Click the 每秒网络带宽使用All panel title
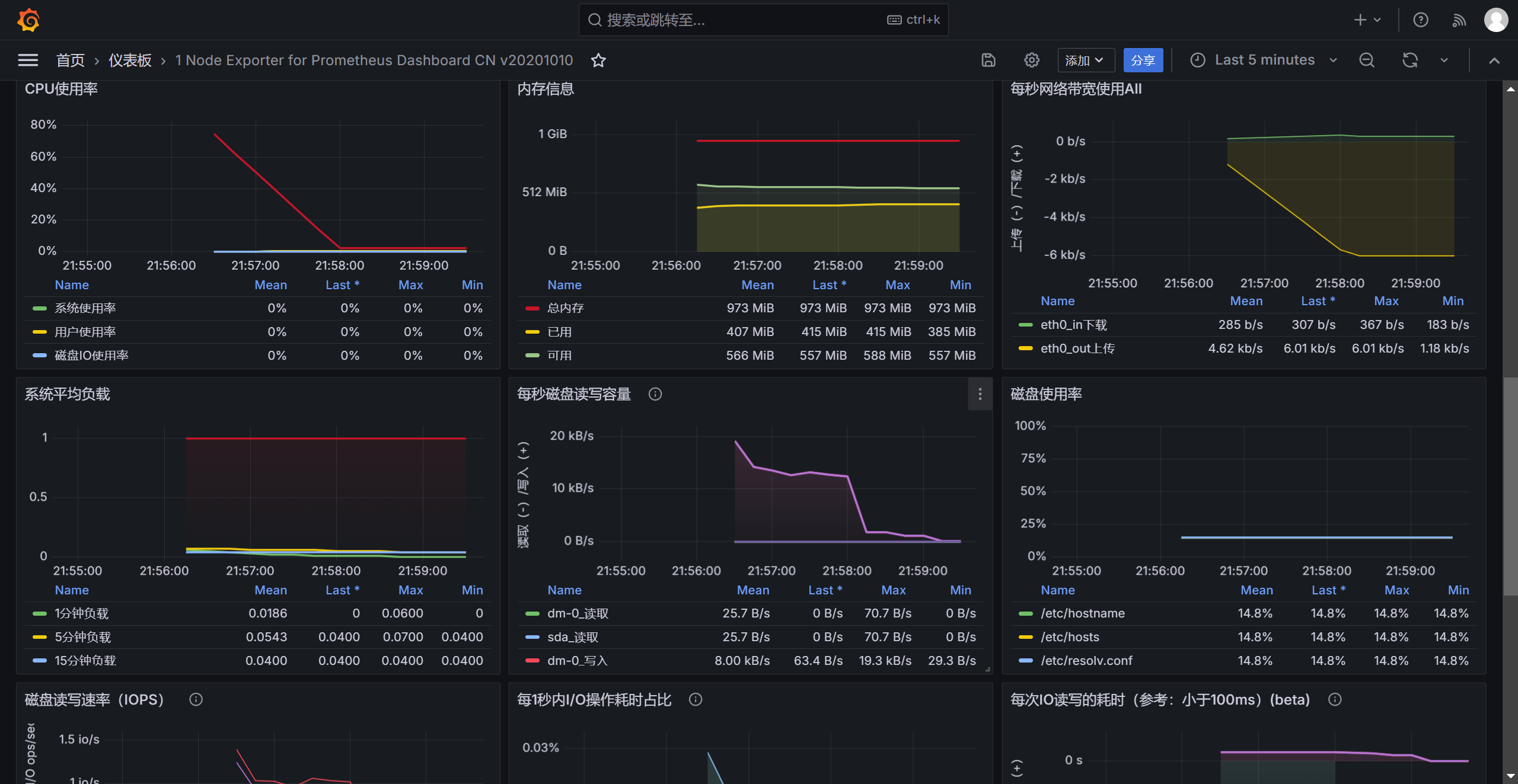 tap(1076, 89)
